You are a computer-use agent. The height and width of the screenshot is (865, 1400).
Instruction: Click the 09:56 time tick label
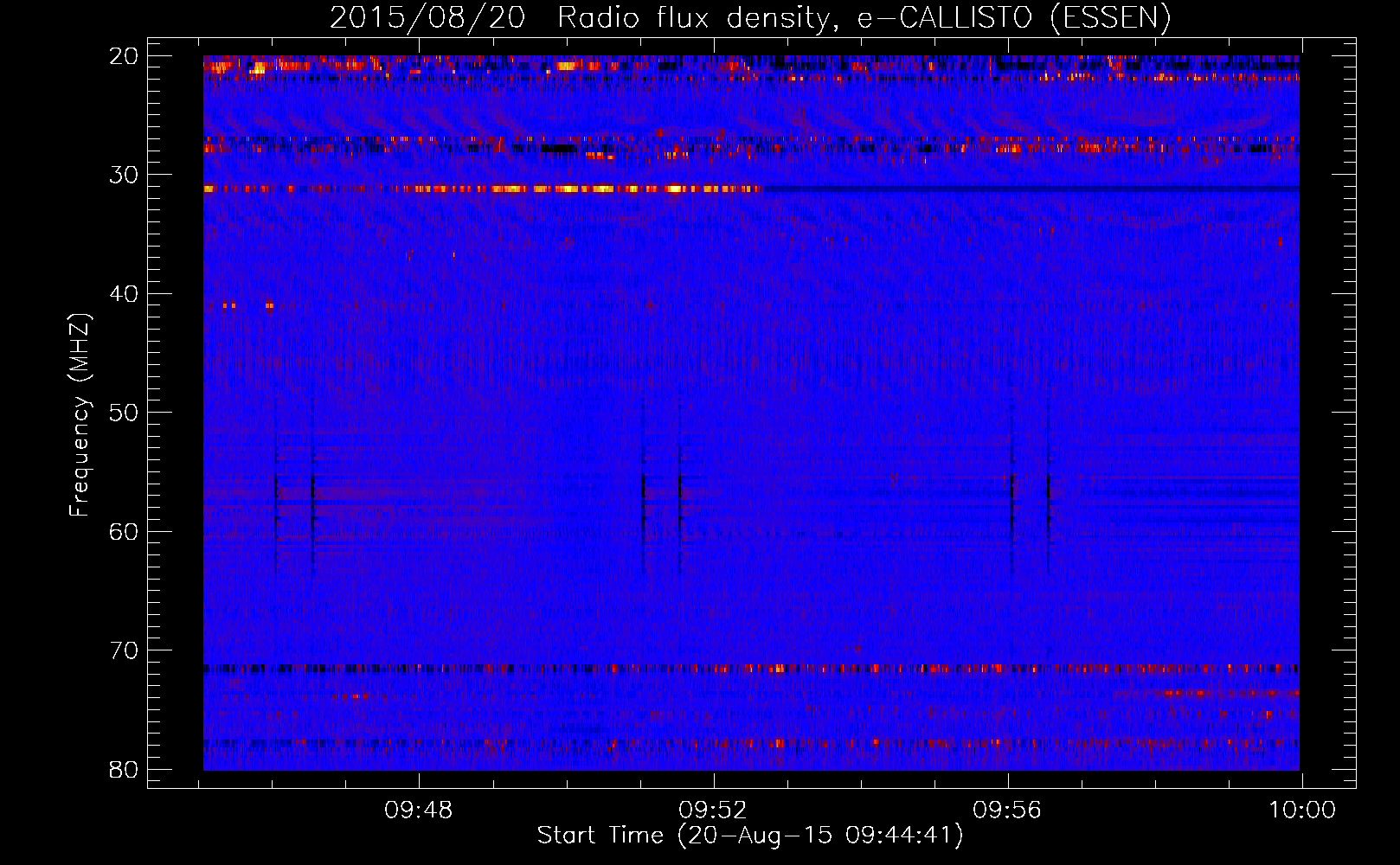tap(1007, 811)
